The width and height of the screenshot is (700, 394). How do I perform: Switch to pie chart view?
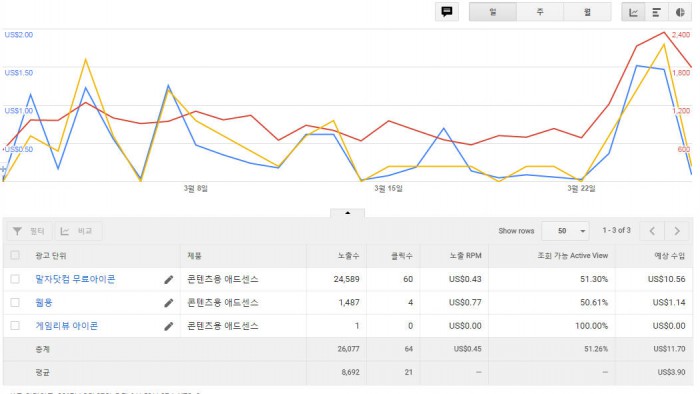coord(680,12)
